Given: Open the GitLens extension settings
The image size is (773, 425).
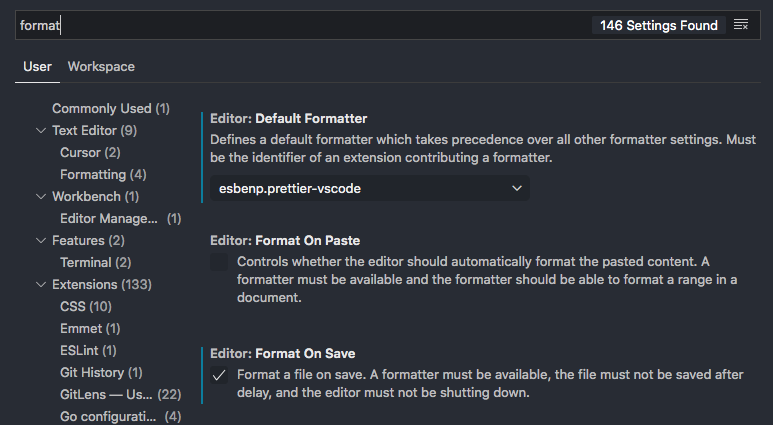Looking at the screenshot, I should tap(120, 395).
